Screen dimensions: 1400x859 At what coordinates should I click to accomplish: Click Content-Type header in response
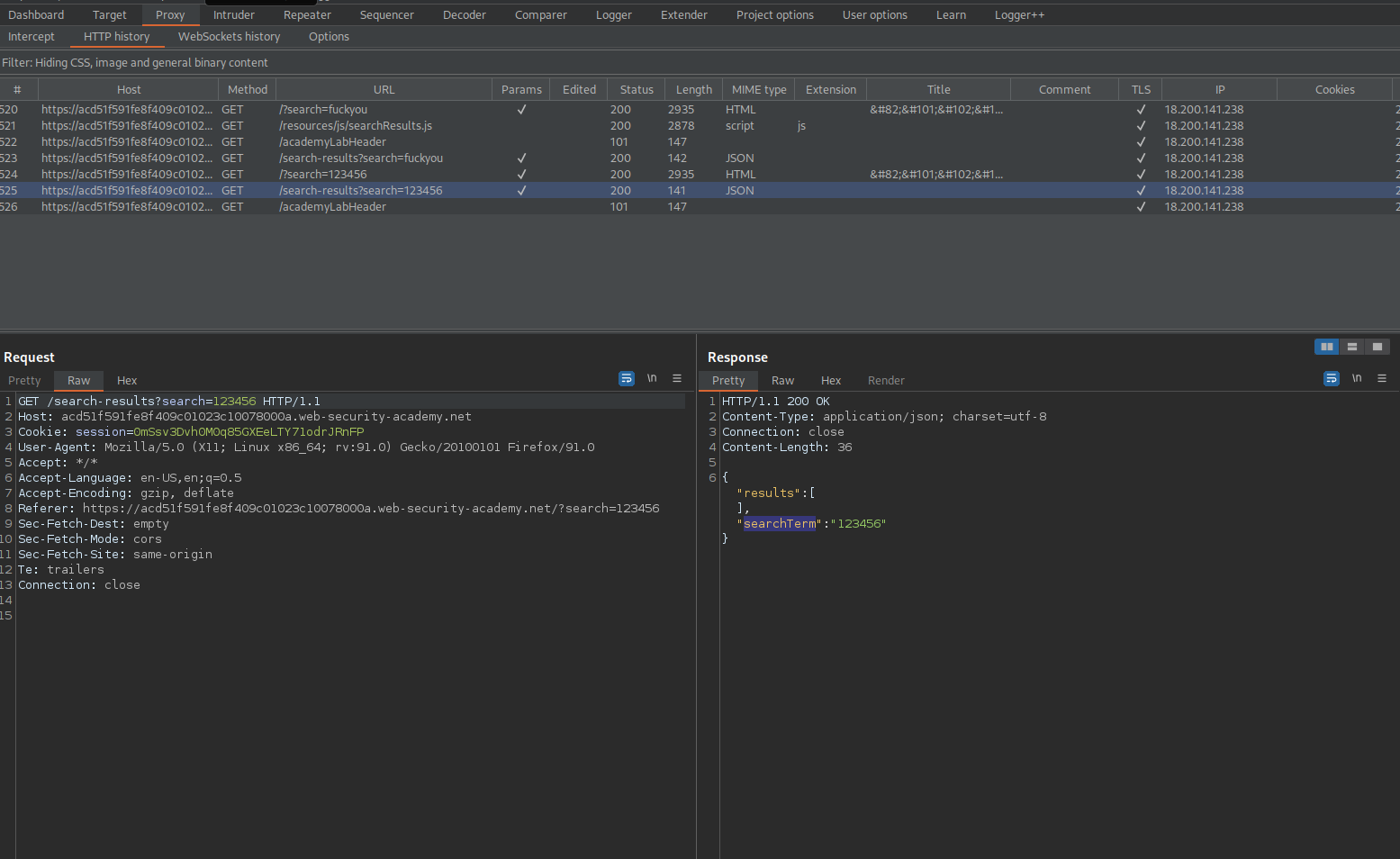[884, 417]
